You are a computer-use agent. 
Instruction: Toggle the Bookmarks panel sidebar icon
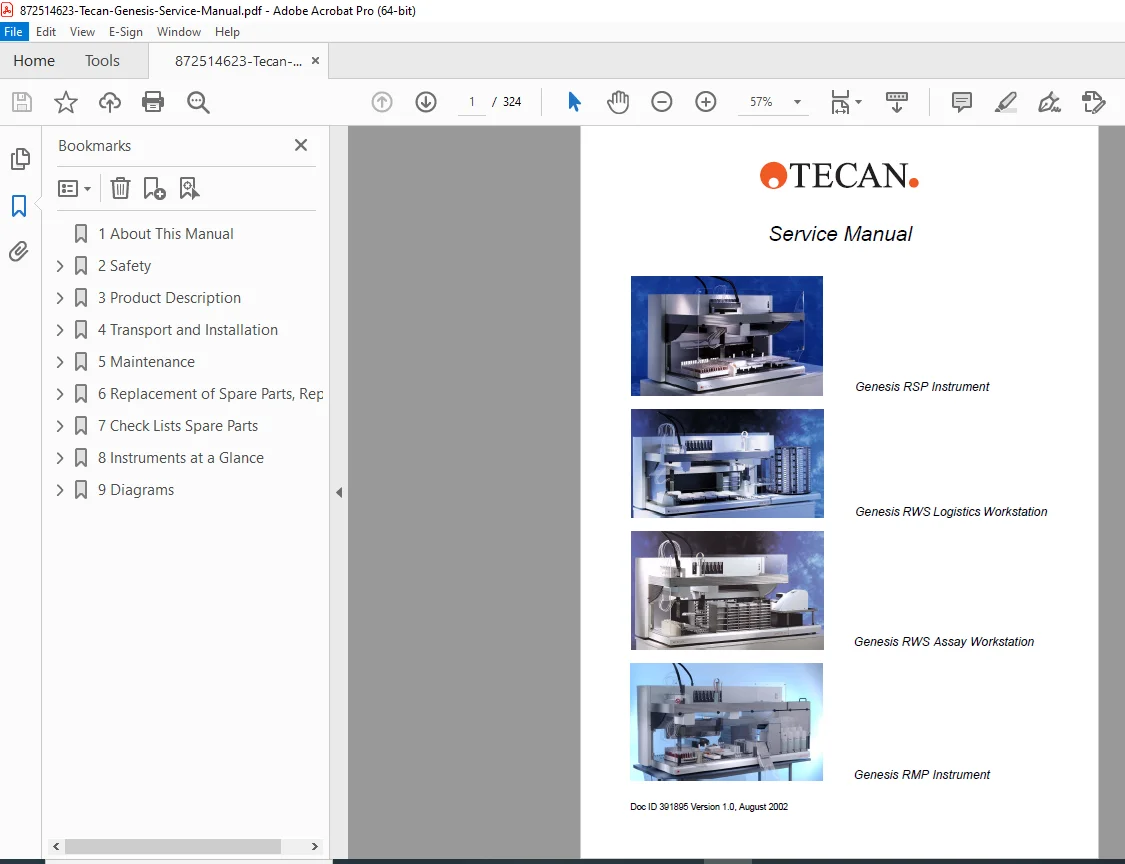[19, 206]
